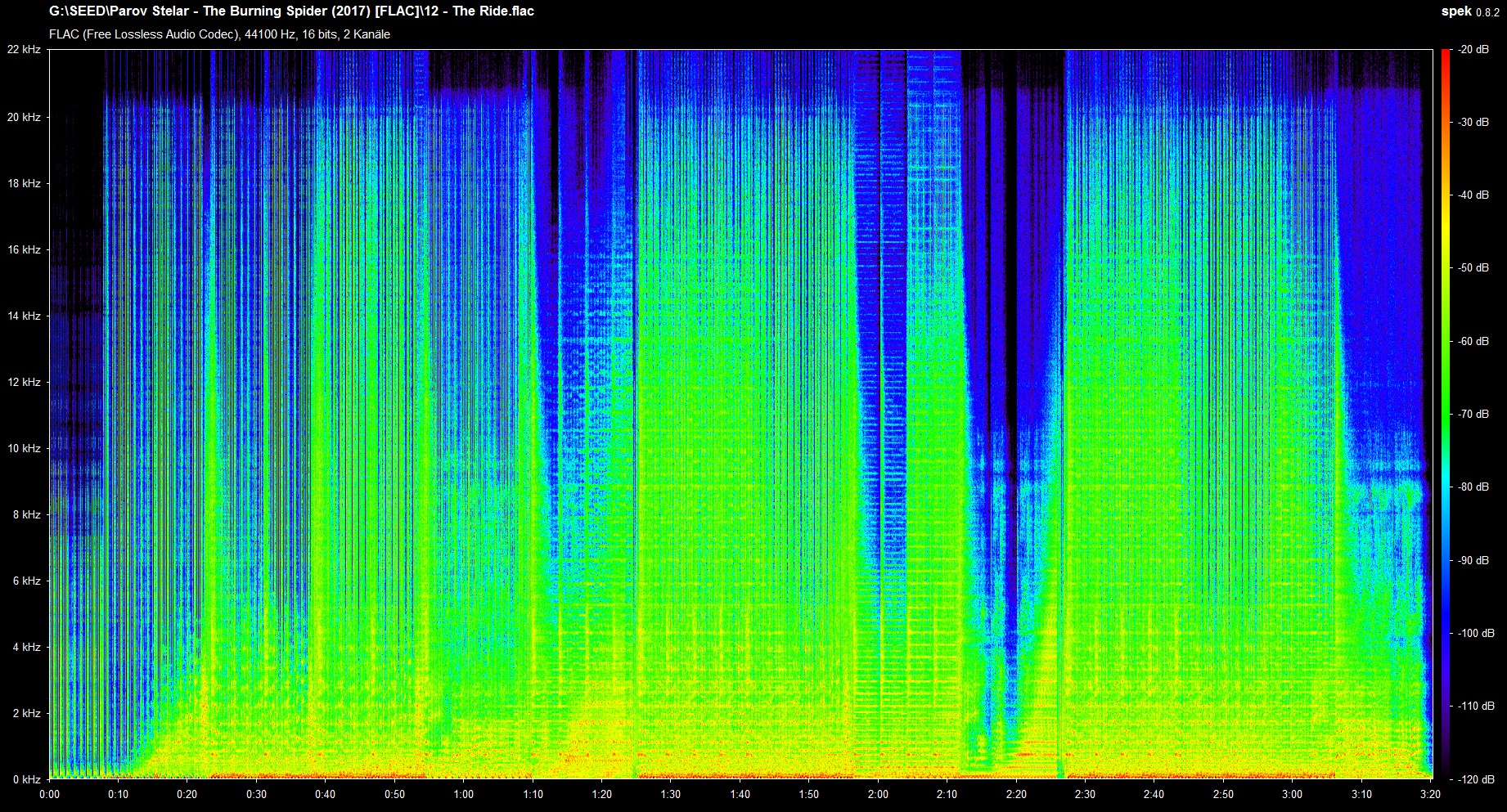1507x812 pixels.
Task: Click the 10 kHz frequency axis label
Action: tap(25, 448)
